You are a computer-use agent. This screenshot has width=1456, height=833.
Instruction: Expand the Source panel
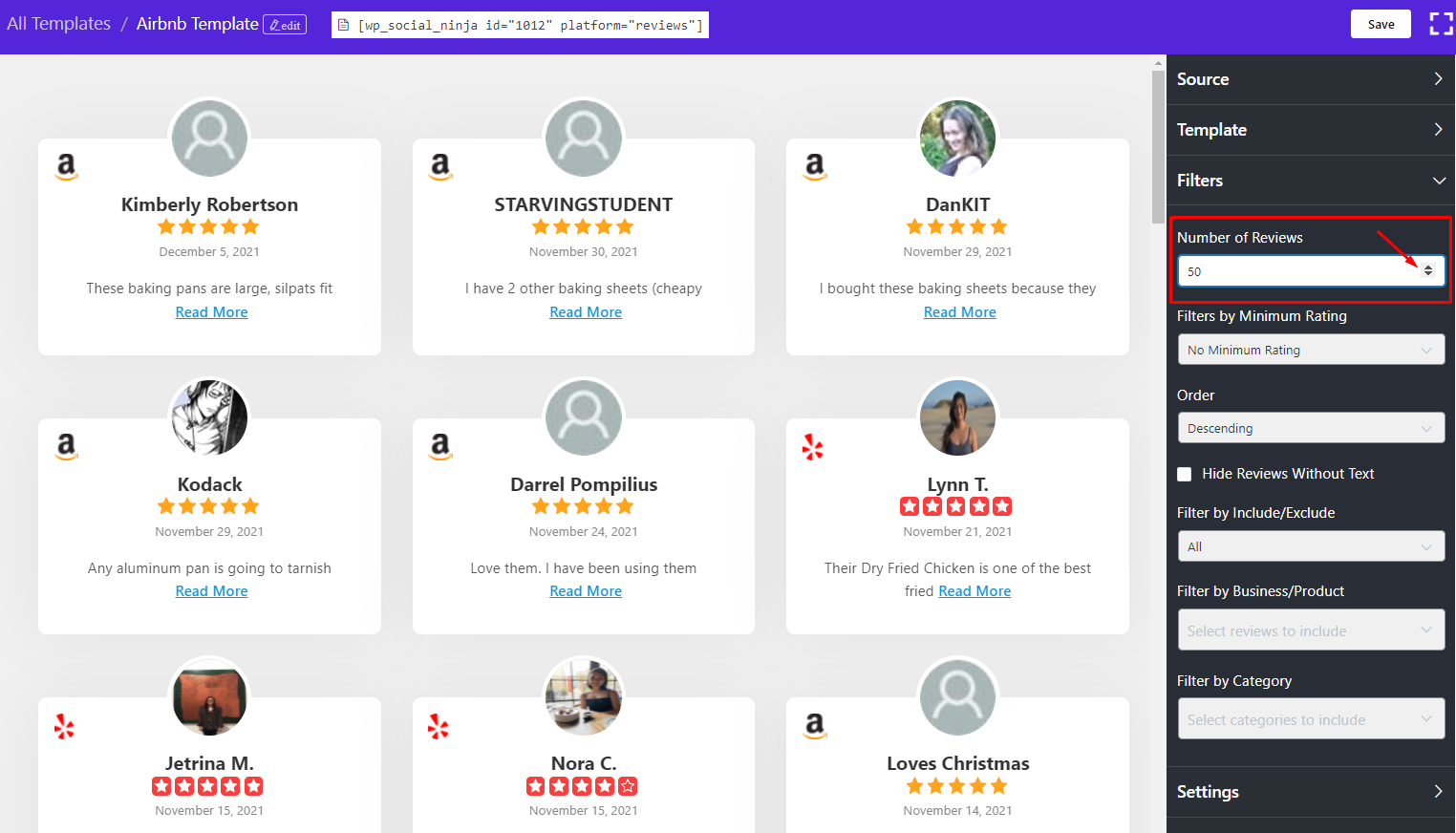pyautogui.click(x=1310, y=79)
